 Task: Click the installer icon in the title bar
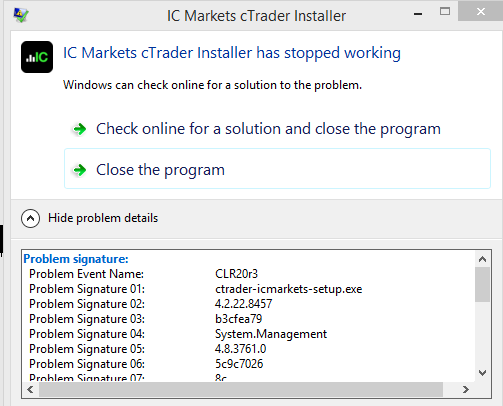coord(21,15)
